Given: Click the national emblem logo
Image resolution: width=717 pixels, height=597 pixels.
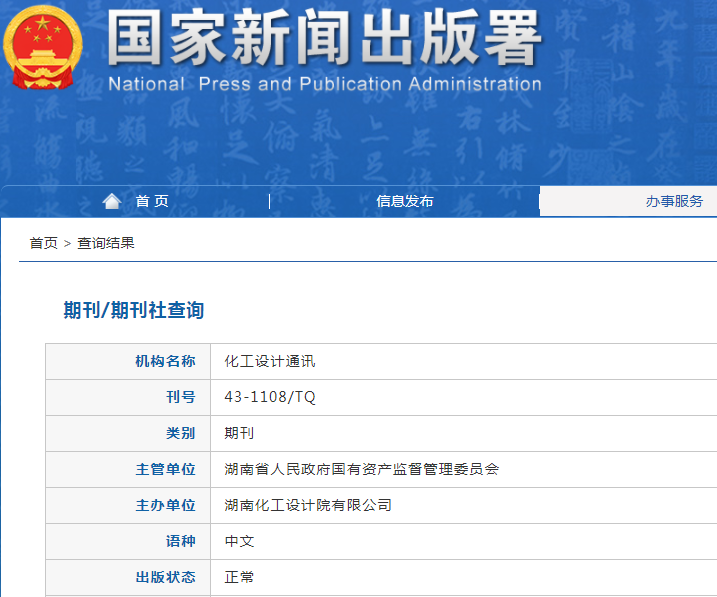Looking at the screenshot, I should (x=46, y=48).
